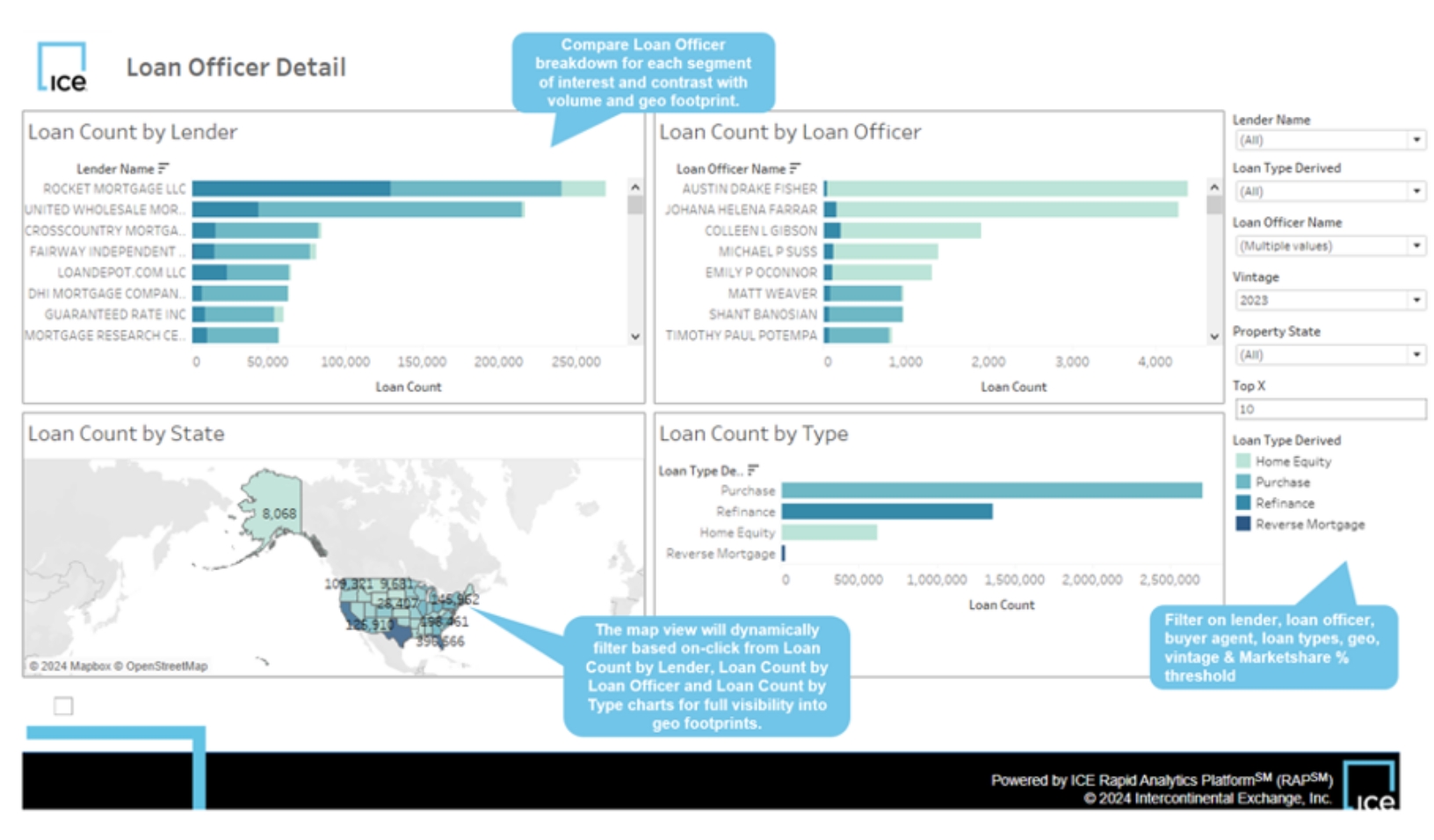
Task: Select JOHANA HELENA FARRAR bar
Action: pos(1001,209)
